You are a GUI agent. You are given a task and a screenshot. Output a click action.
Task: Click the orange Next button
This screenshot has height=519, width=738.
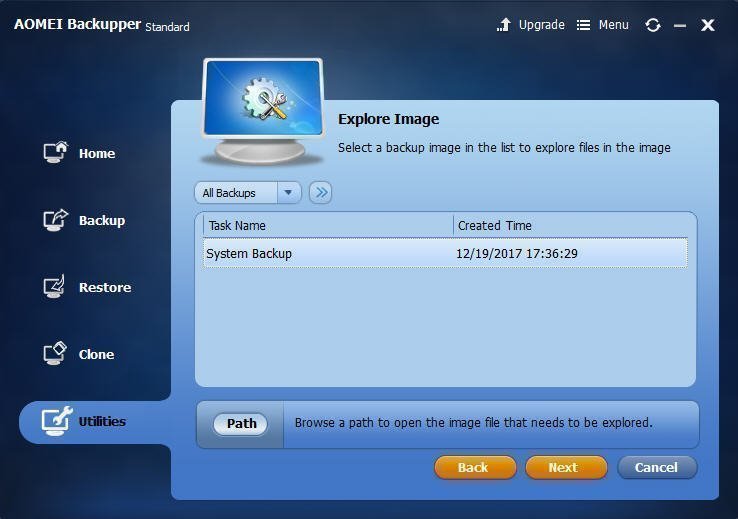point(565,467)
